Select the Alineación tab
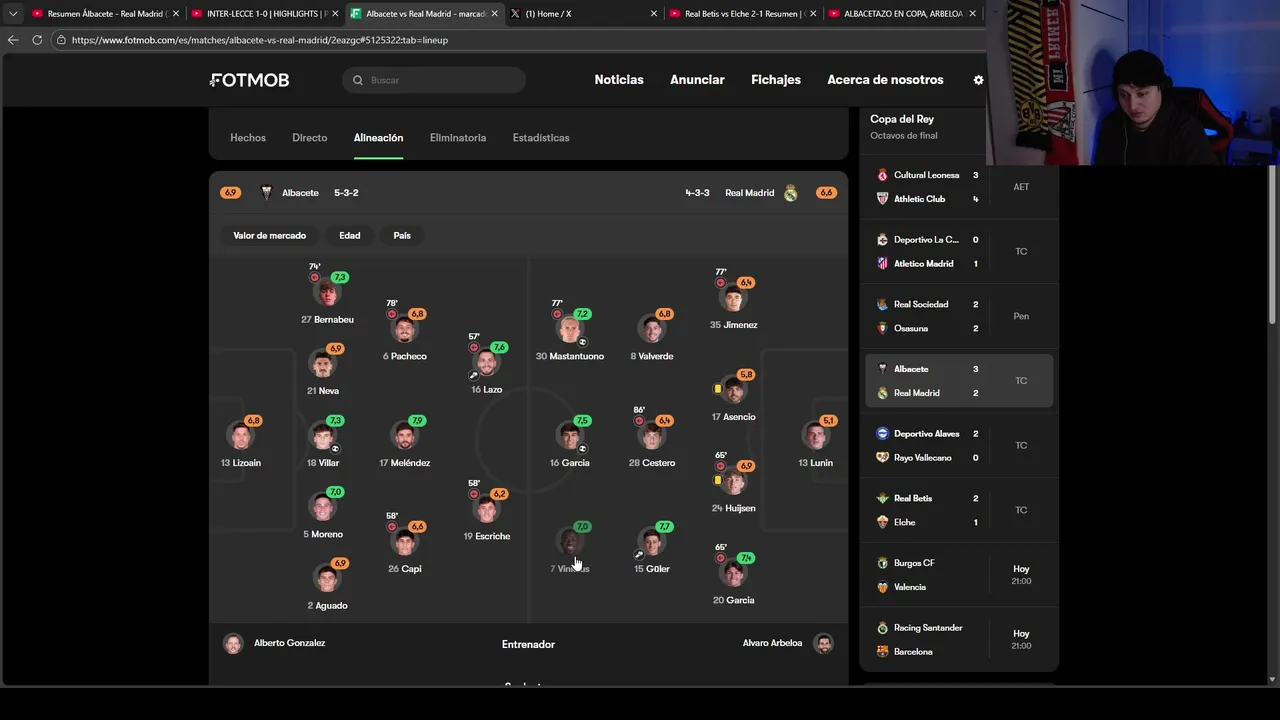 point(378,138)
